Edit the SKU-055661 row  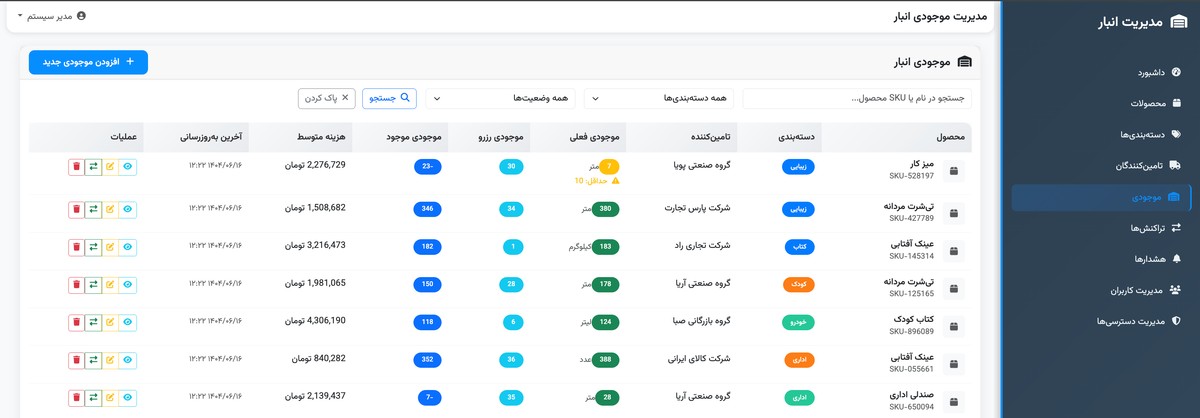coord(110,359)
